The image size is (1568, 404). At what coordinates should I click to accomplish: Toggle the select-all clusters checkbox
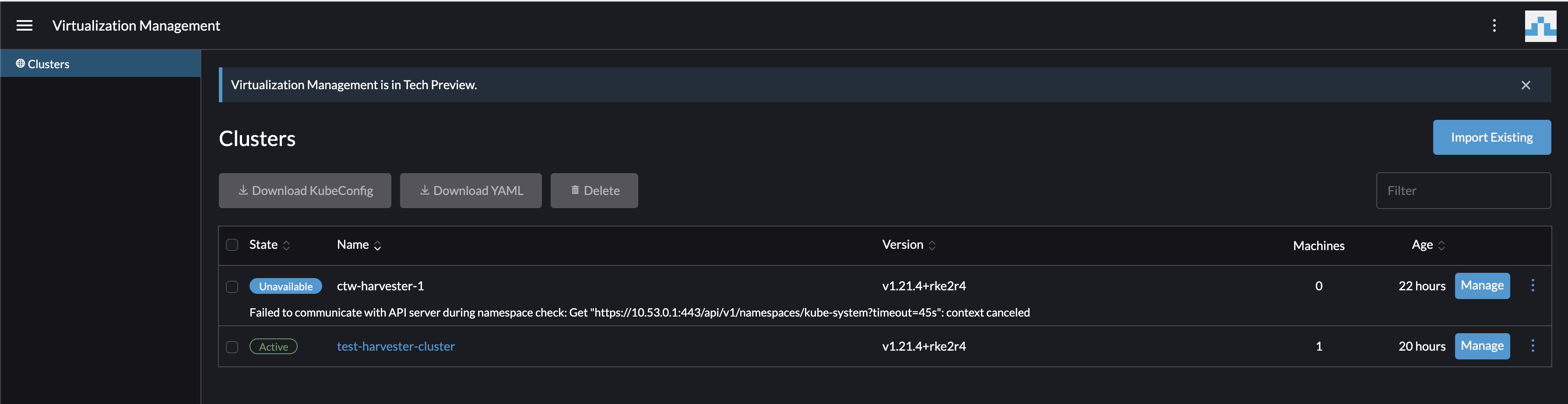[232, 244]
